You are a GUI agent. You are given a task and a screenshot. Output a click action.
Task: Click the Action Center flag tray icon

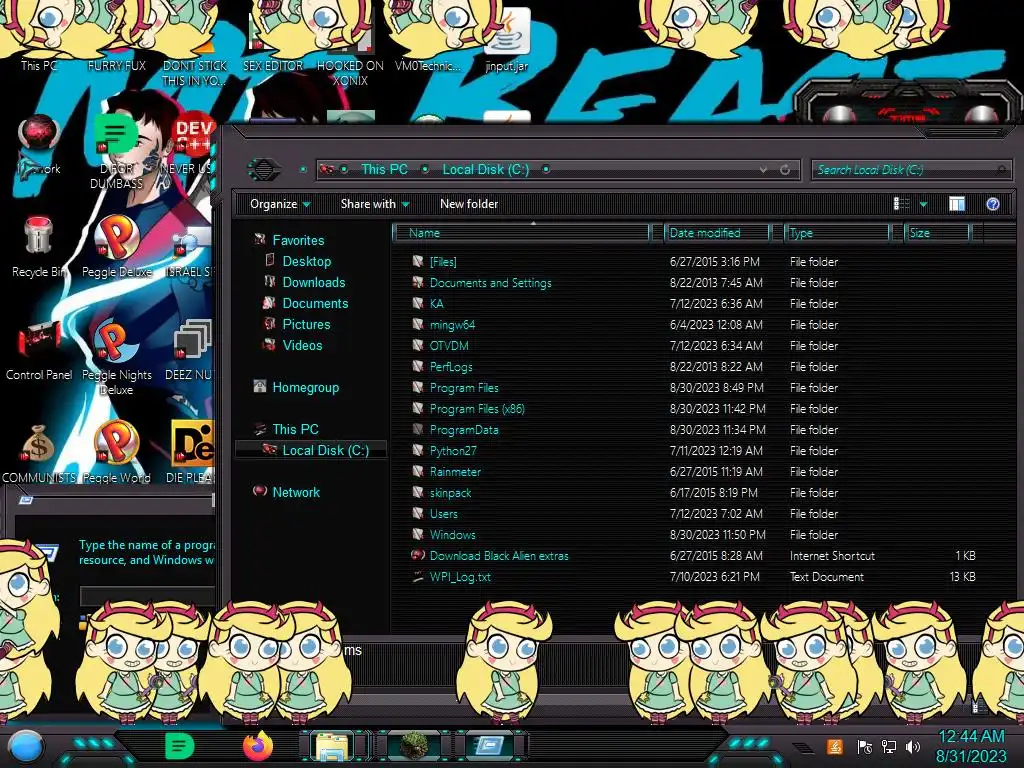(864, 746)
